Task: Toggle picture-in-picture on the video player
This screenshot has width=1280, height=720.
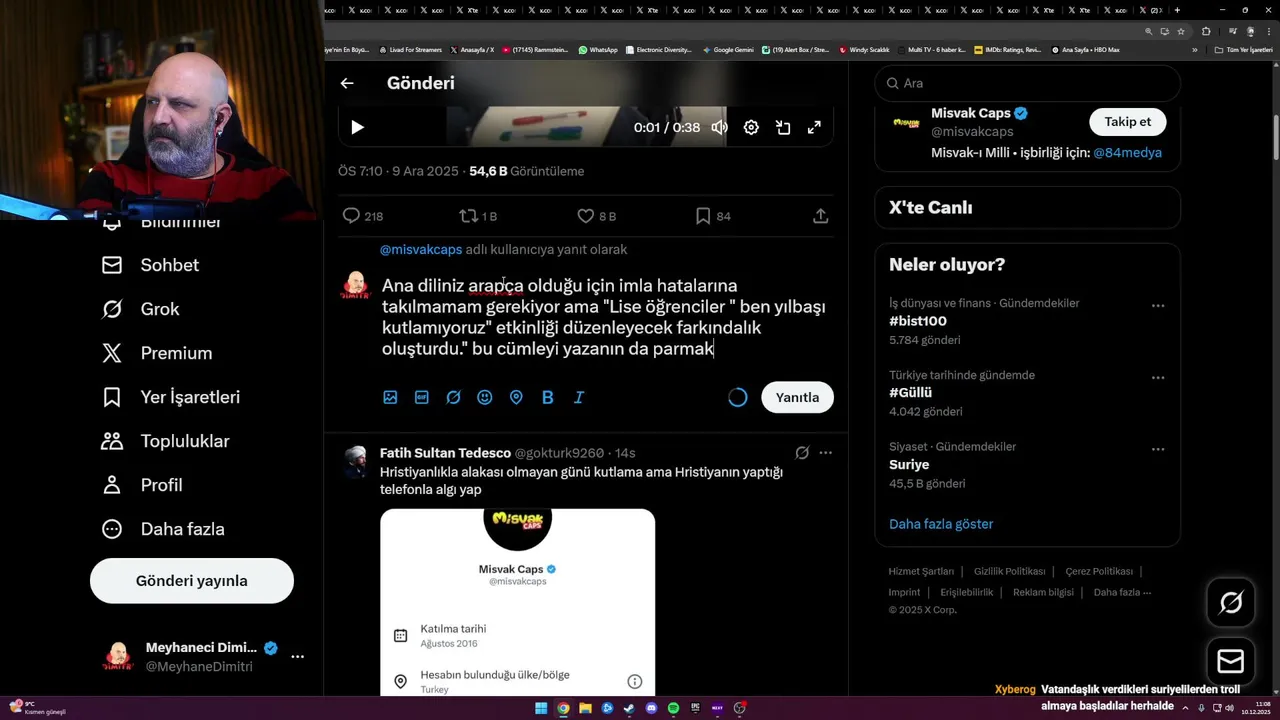Action: tap(783, 127)
